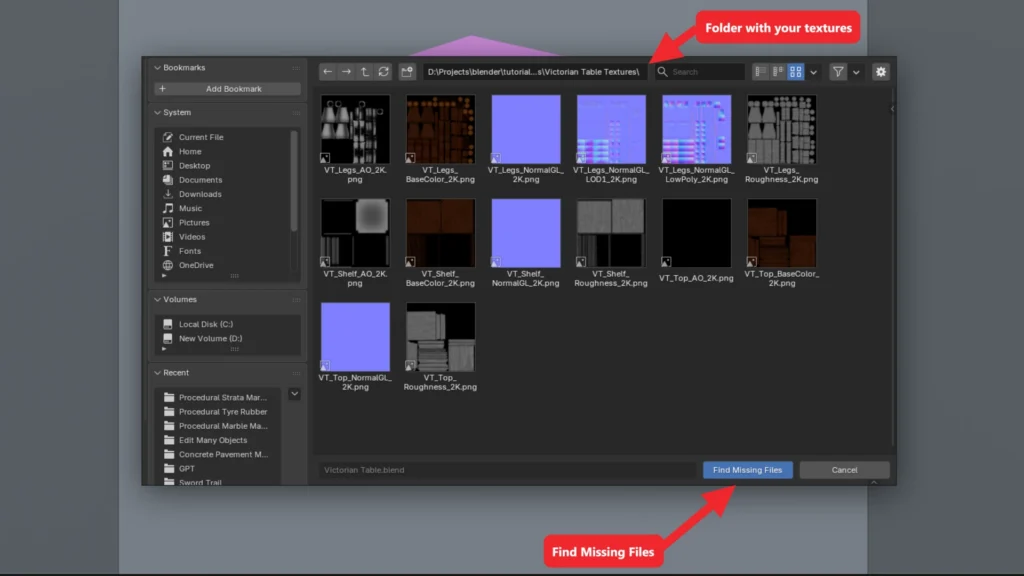Image resolution: width=1024 pixels, height=576 pixels.
Task: Go forward to the next folder
Action: 346,72
